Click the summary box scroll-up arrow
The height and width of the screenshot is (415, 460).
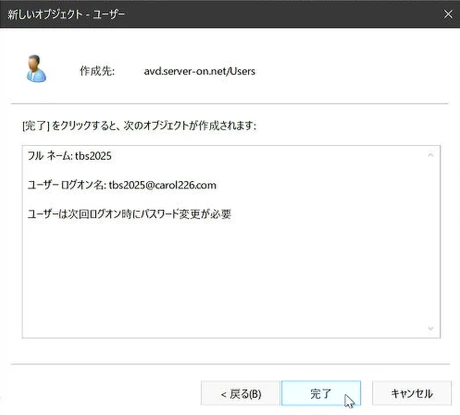(x=430, y=155)
